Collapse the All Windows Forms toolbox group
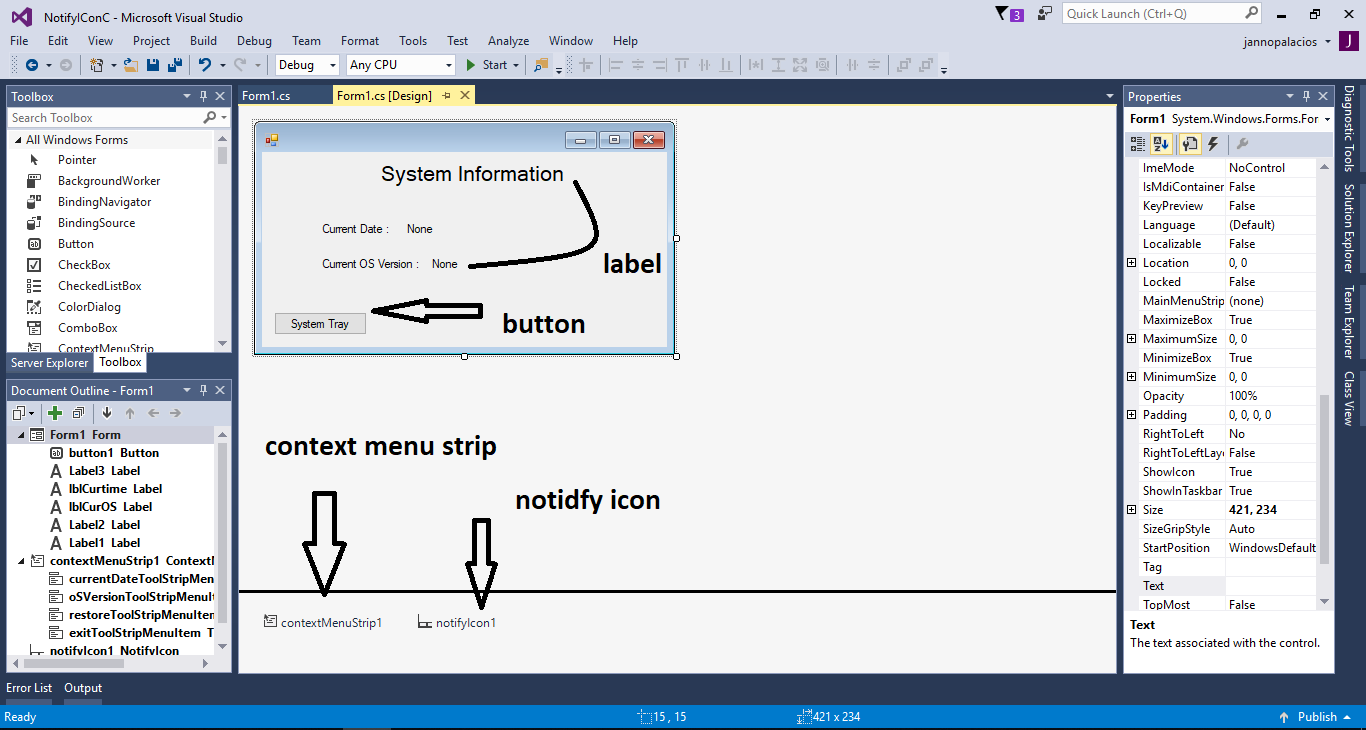1366x730 pixels. pos(18,140)
